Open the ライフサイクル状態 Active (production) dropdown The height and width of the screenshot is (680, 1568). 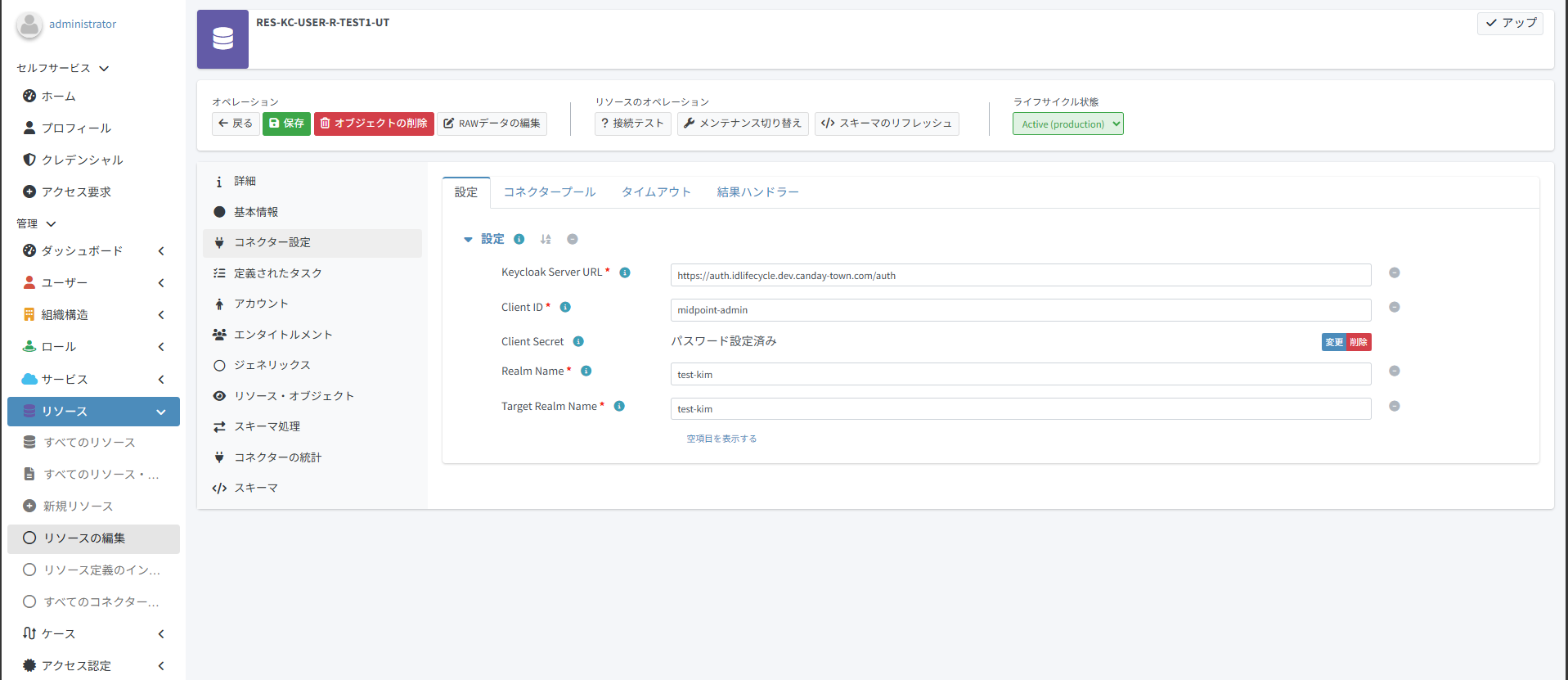click(x=1067, y=124)
